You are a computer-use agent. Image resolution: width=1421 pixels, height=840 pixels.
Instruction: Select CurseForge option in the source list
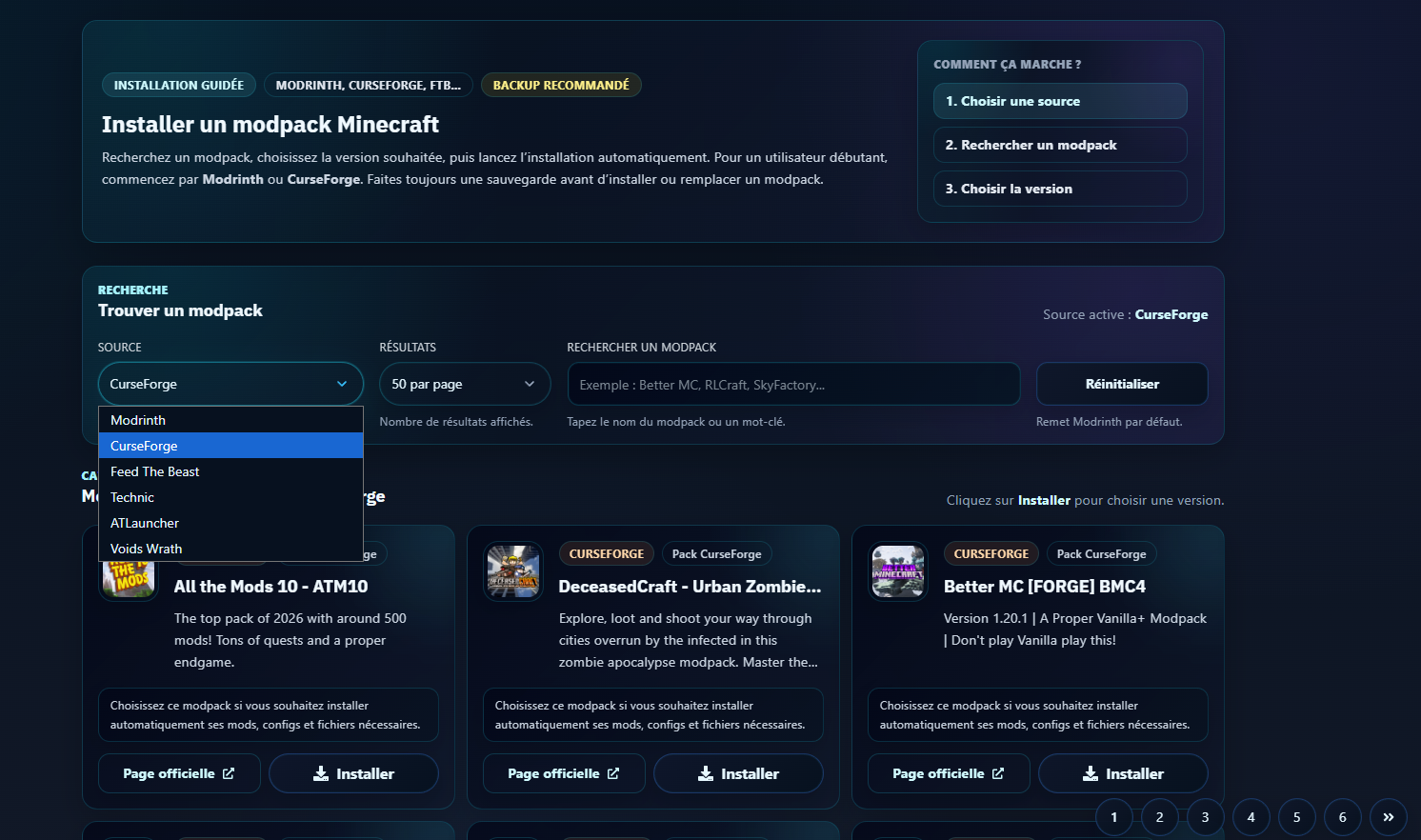(230, 446)
